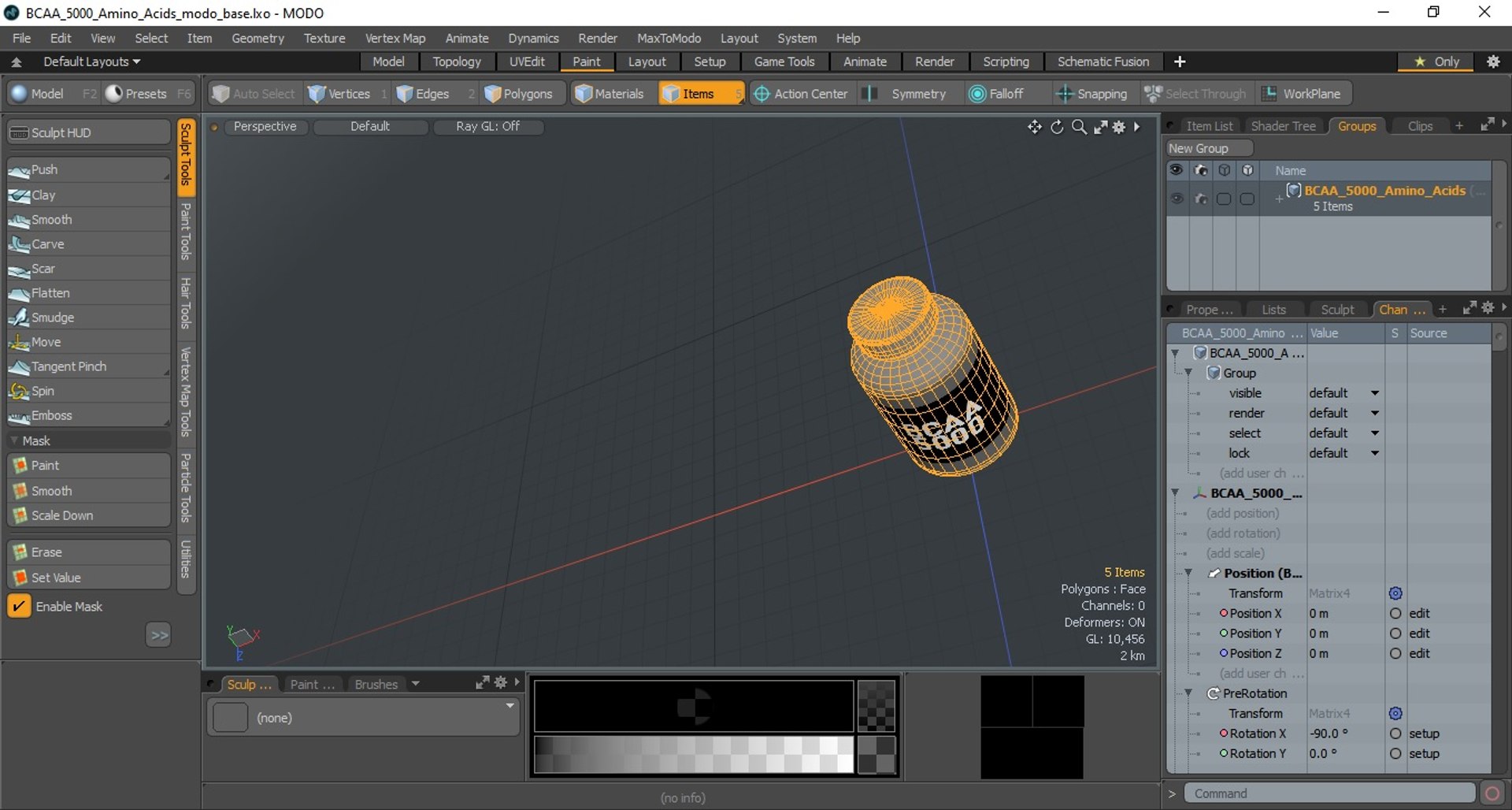This screenshot has height=810, width=1512.
Task: Toggle the Only layouts filter
Action: pos(1436,61)
